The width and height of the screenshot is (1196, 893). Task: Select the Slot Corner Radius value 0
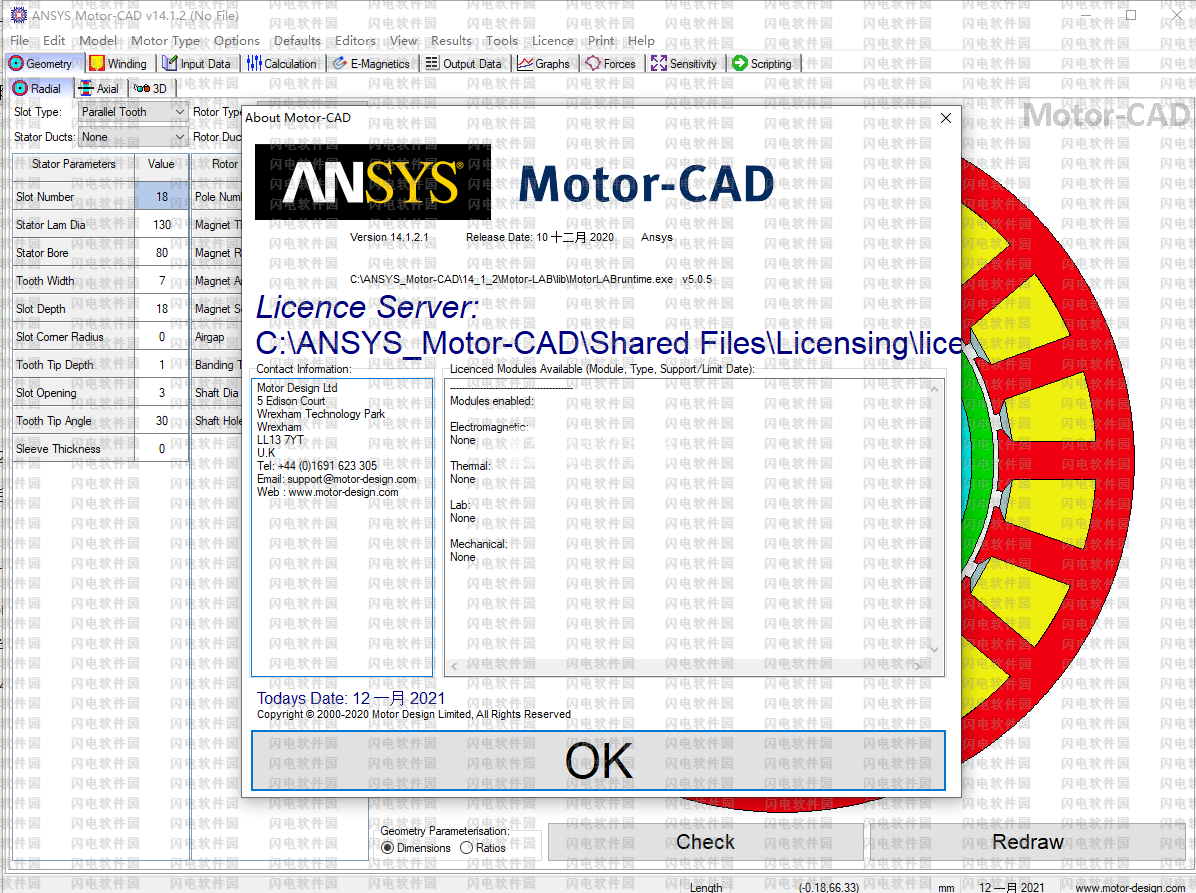(161, 336)
